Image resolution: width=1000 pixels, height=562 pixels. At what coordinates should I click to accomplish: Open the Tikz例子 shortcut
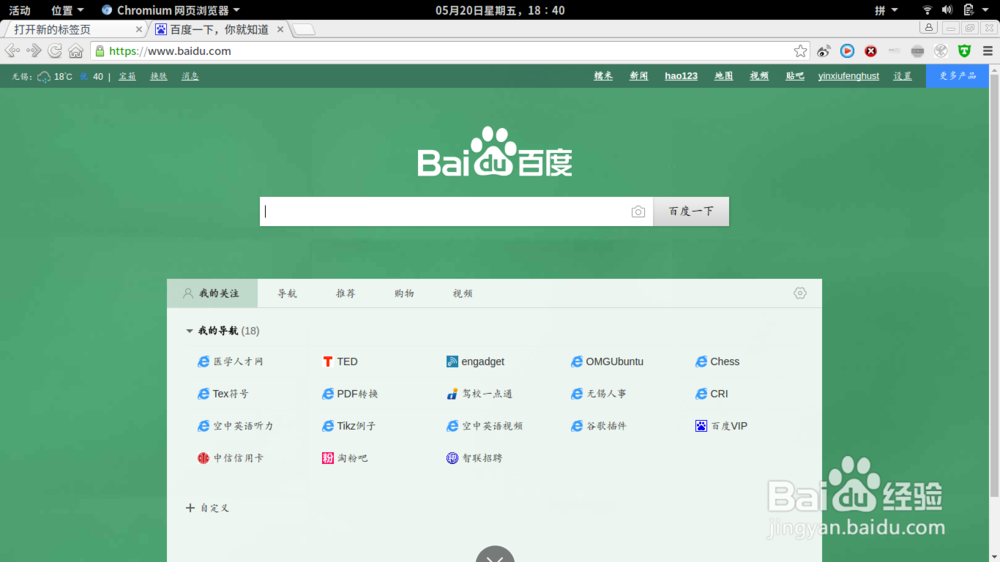click(349, 426)
